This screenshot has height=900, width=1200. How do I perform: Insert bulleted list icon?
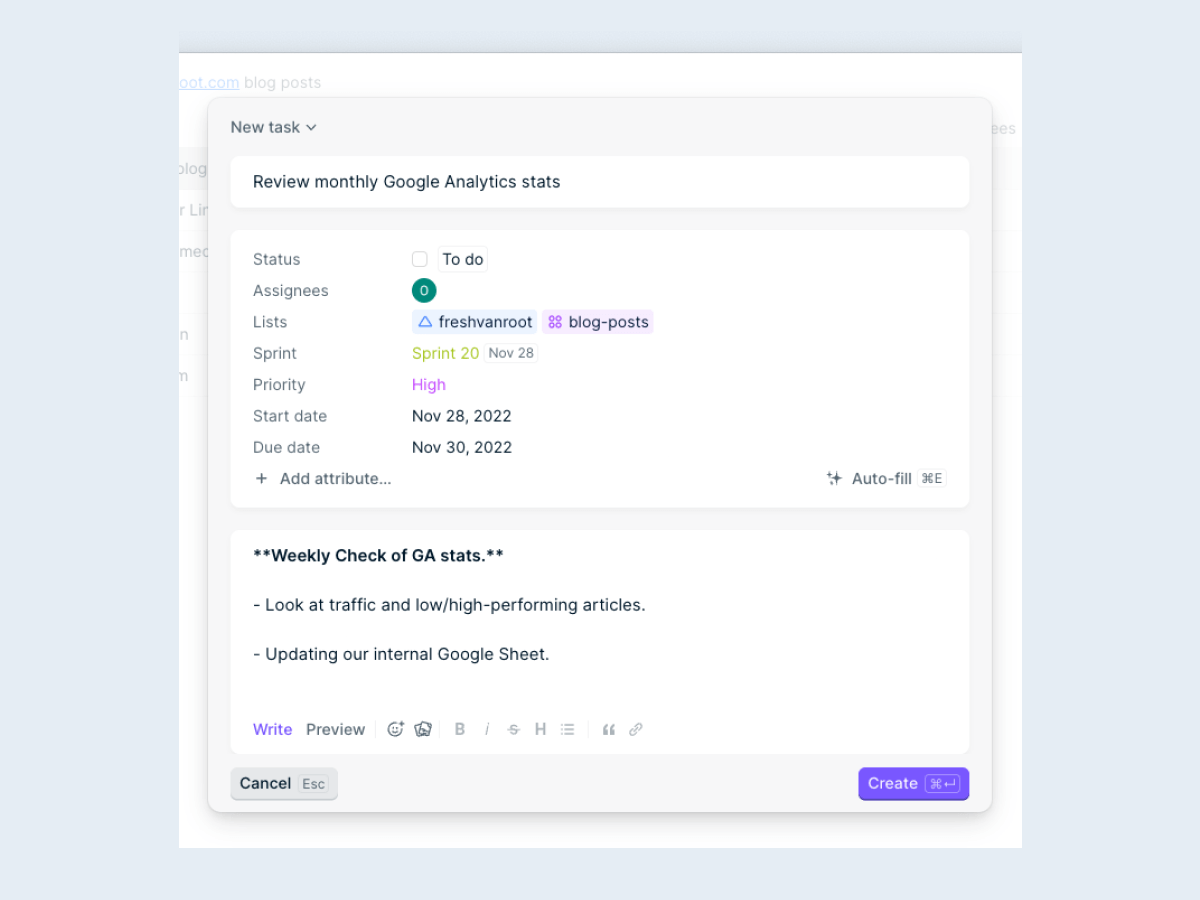click(568, 729)
